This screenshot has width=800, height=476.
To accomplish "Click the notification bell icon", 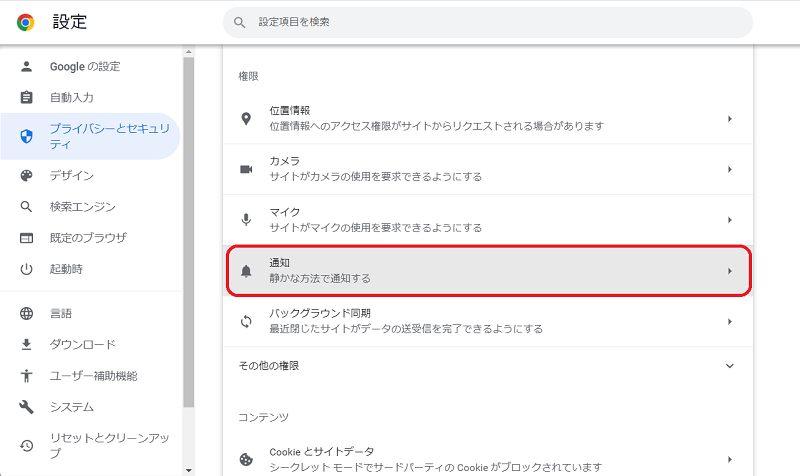I will (x=246, y=271).
